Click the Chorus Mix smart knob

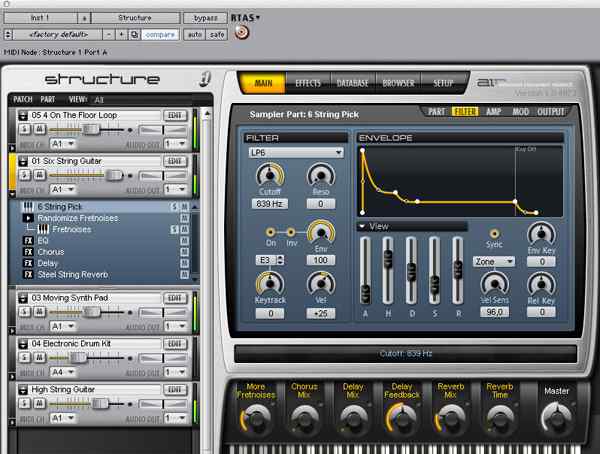coord(304,420)
